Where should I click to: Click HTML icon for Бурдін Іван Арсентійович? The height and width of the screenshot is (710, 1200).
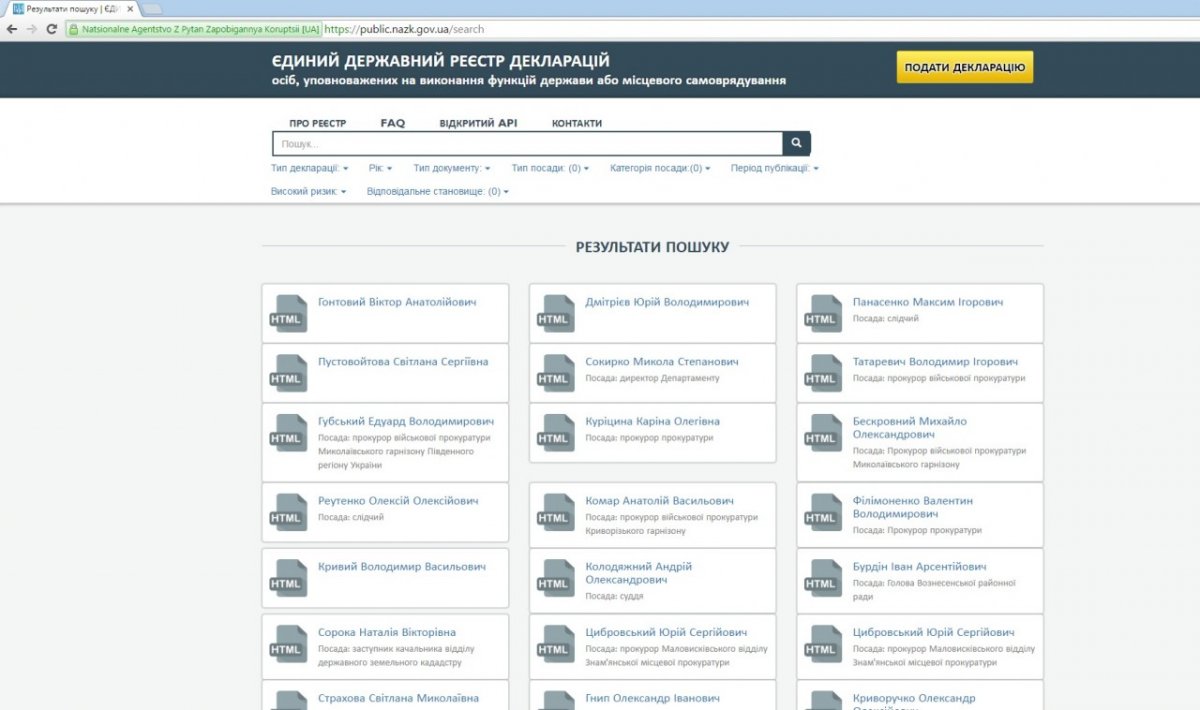tap(823, 577)
